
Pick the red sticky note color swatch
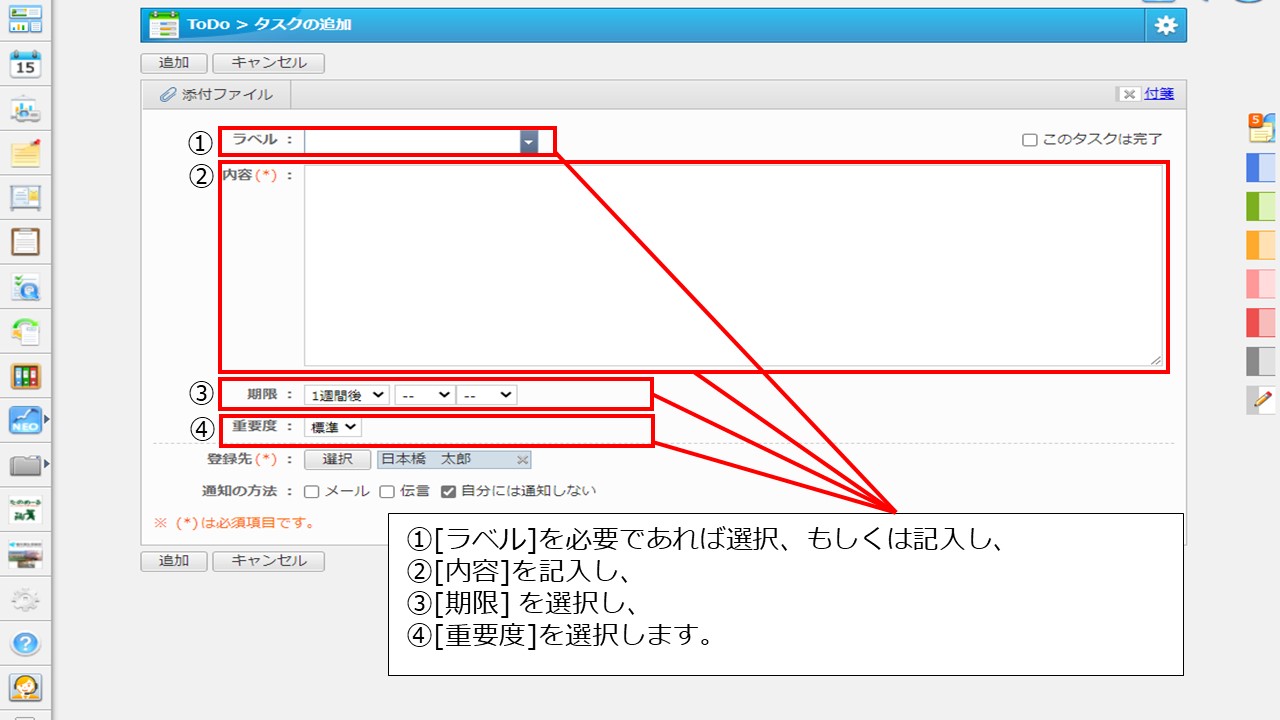(x=1261, y=322)
